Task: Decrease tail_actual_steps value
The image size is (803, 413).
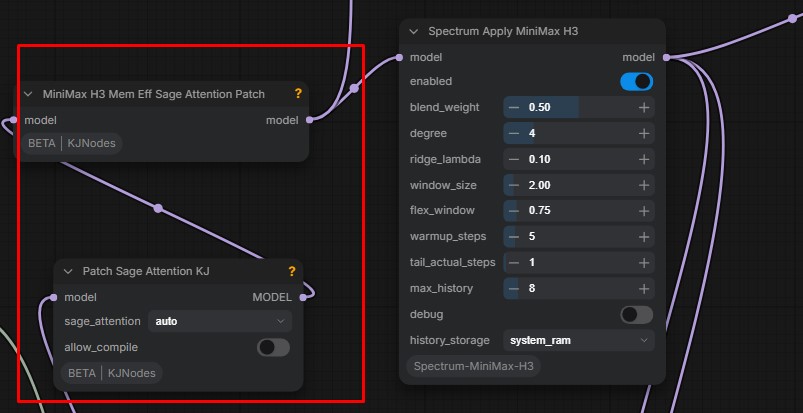Action: [514, 262]
